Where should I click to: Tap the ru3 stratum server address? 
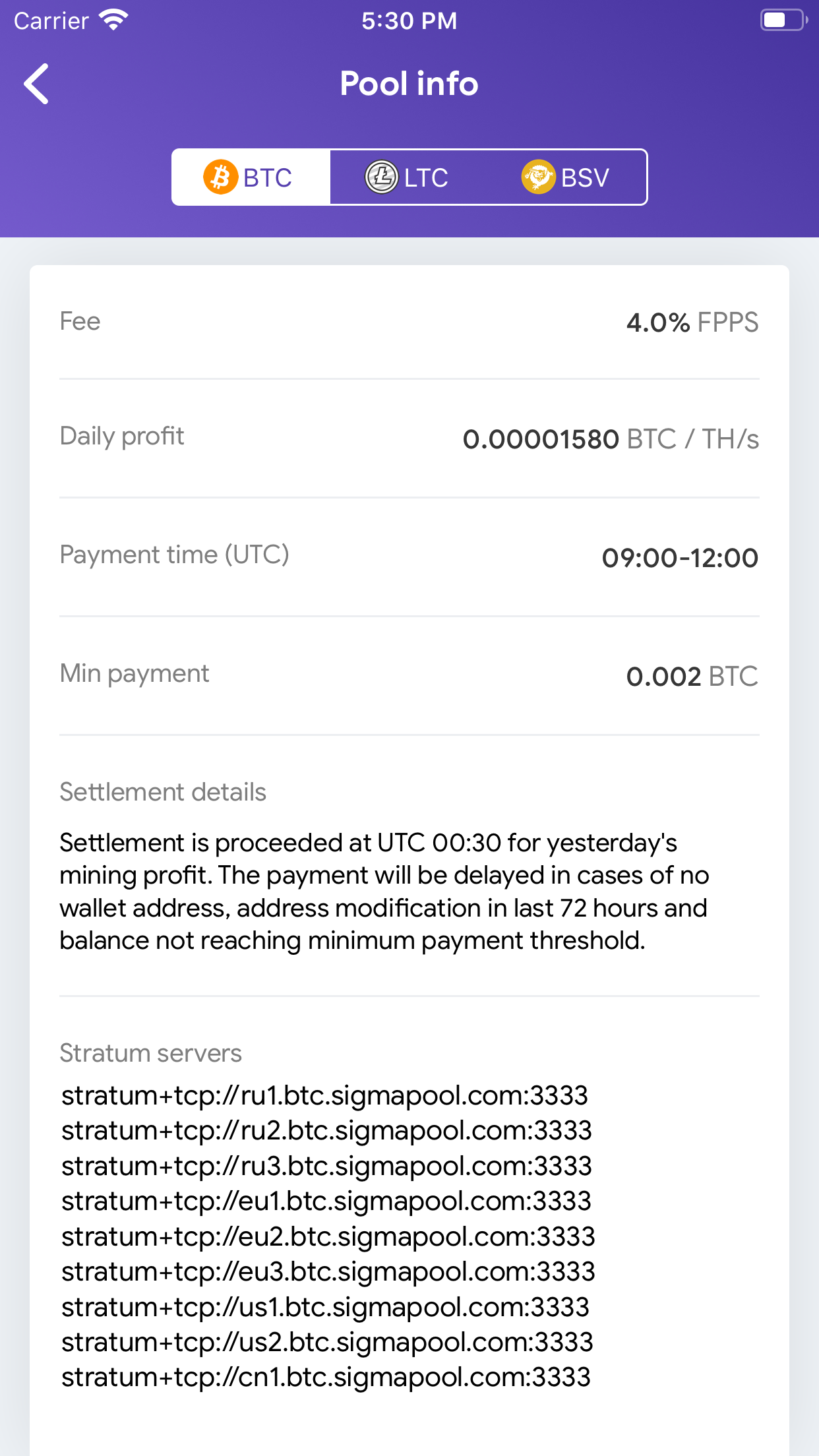326,1166
